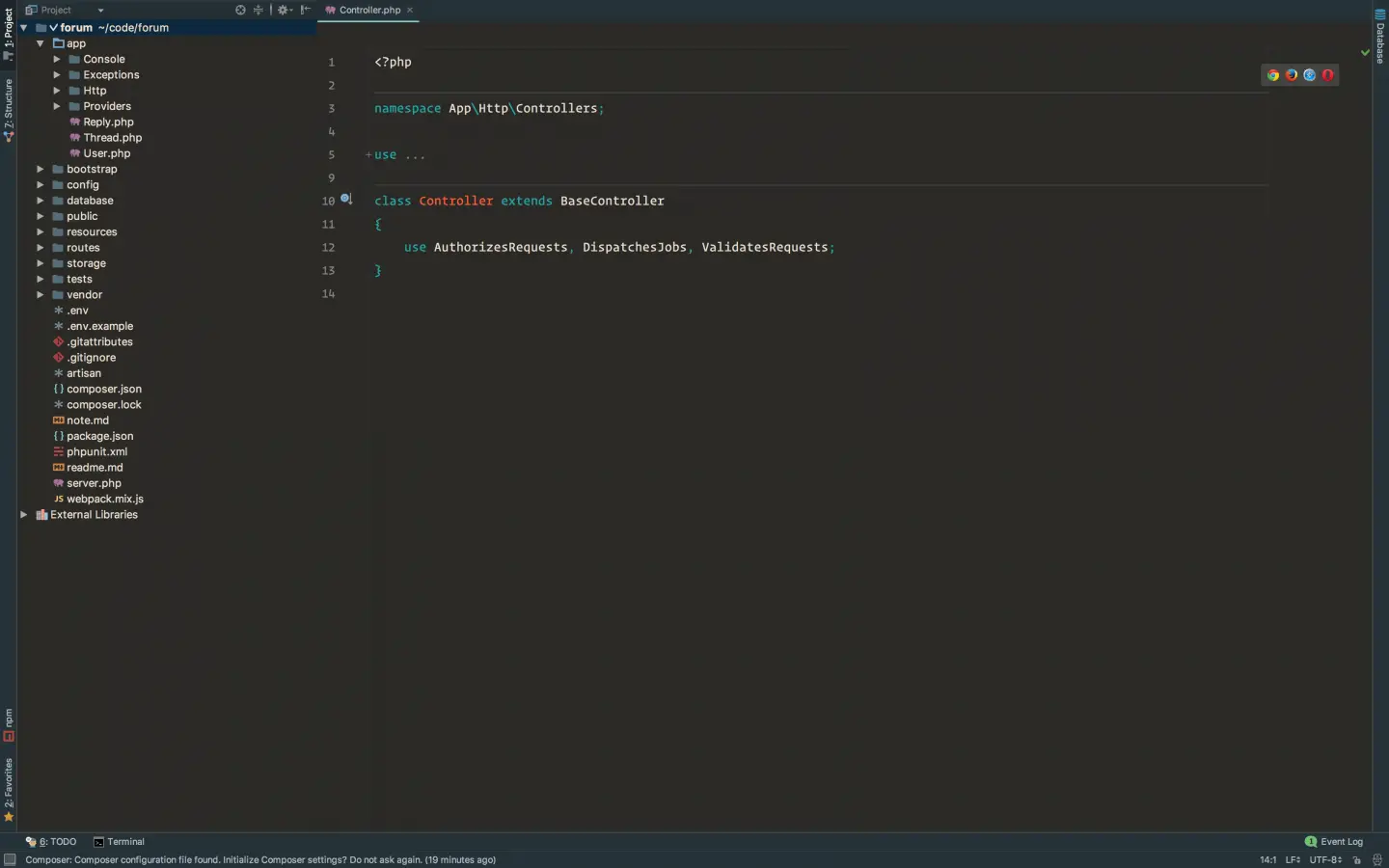The height and width of the screenshot is (868, 1389).
Task: Select the .env file
Action: pyautogui.click(x=77, y=311)
